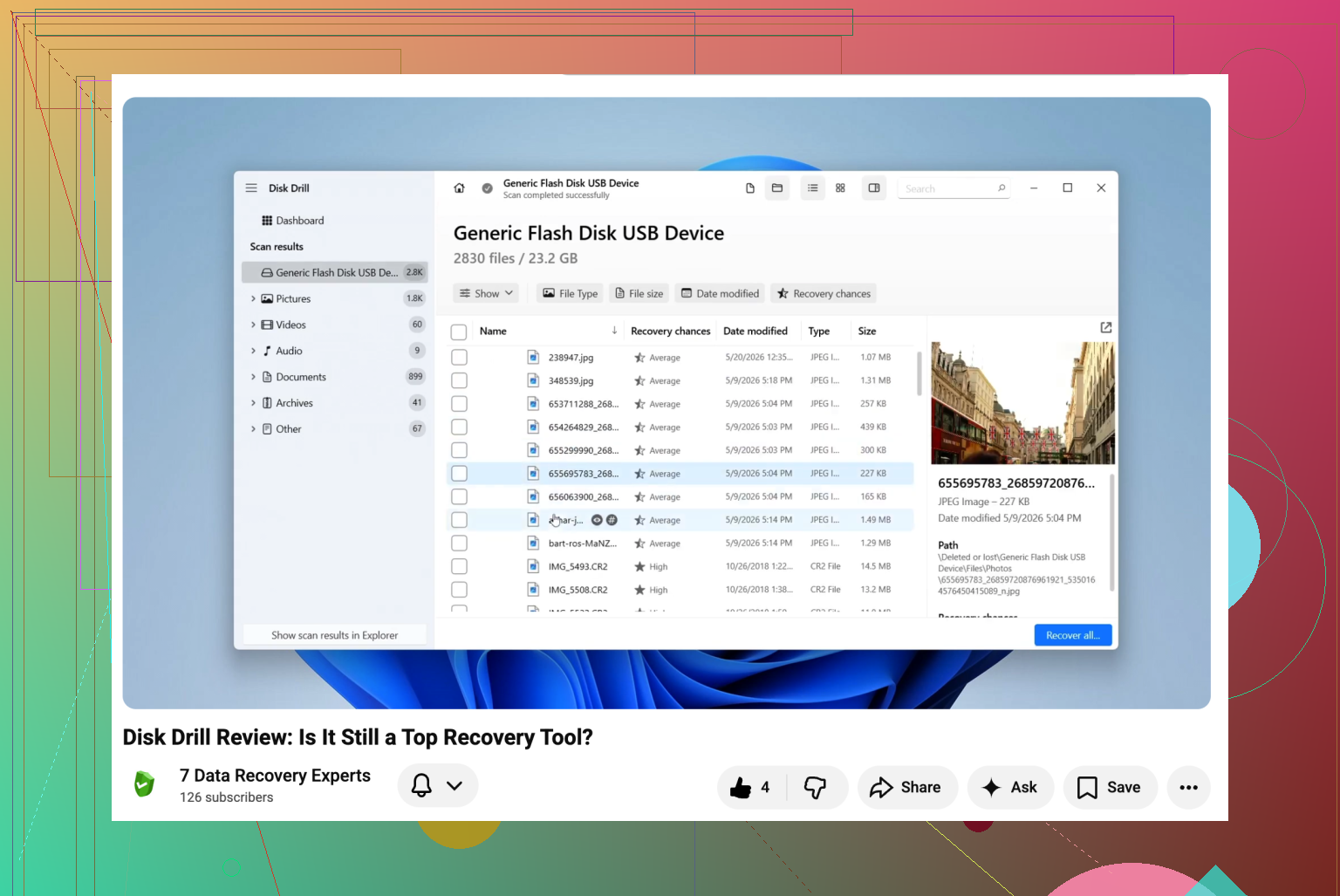The height and width of the screenshot is (896, 1340).
Task: Sort by Recovery chances column header
Action: click(670, 331)
